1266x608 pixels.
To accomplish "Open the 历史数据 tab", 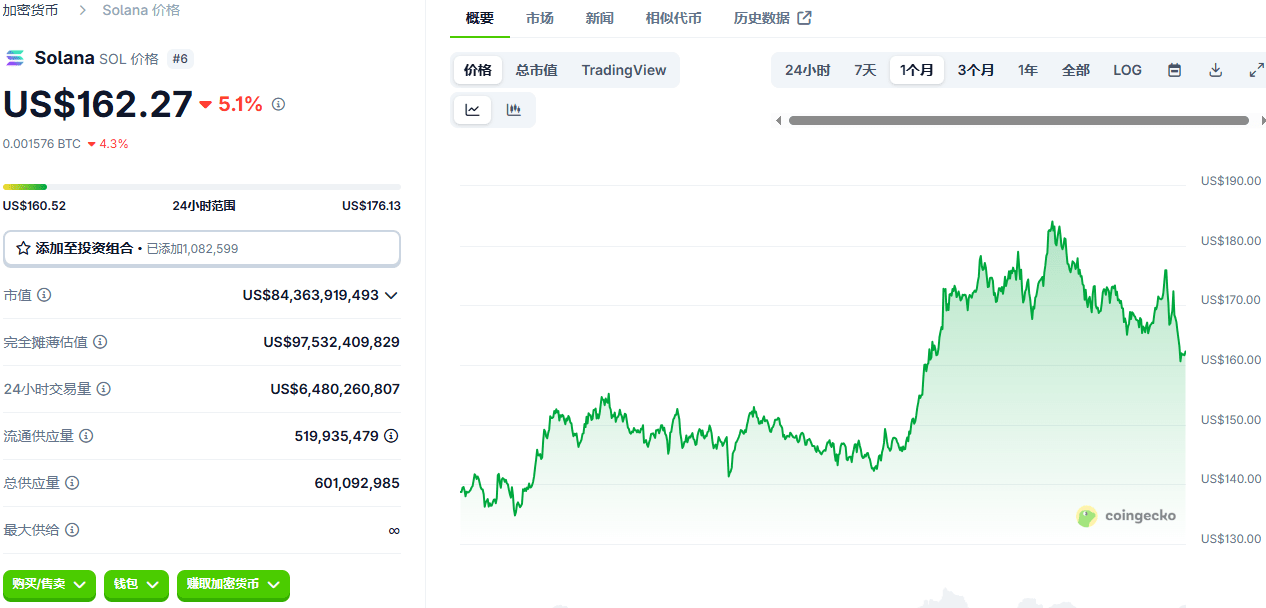I will click(x=761, y=18).
